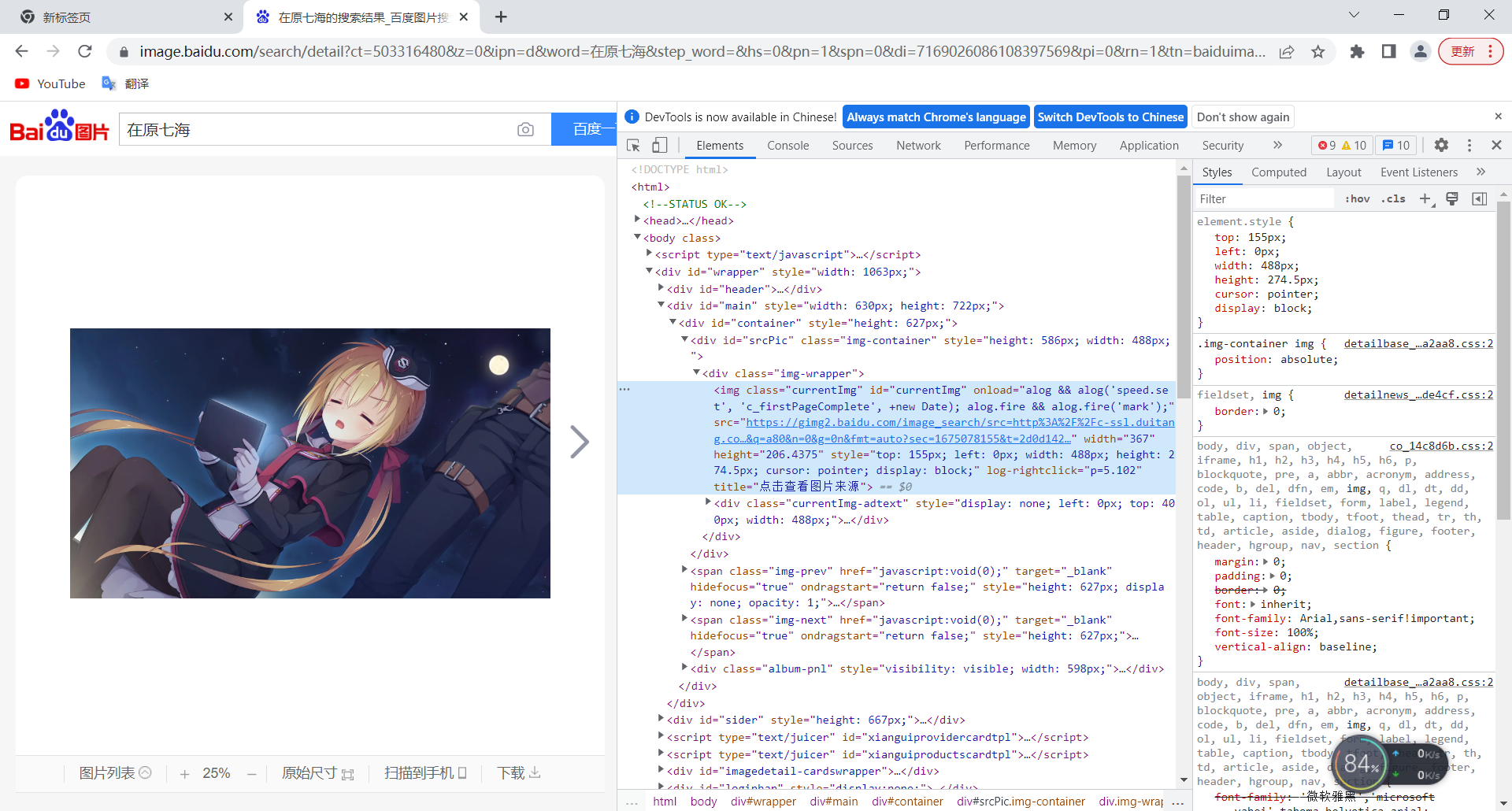Image resolution: width=1512 pixels, height=811 pixels.
Task: Toggle the device toolbar icon
Action: coord(660,146)
